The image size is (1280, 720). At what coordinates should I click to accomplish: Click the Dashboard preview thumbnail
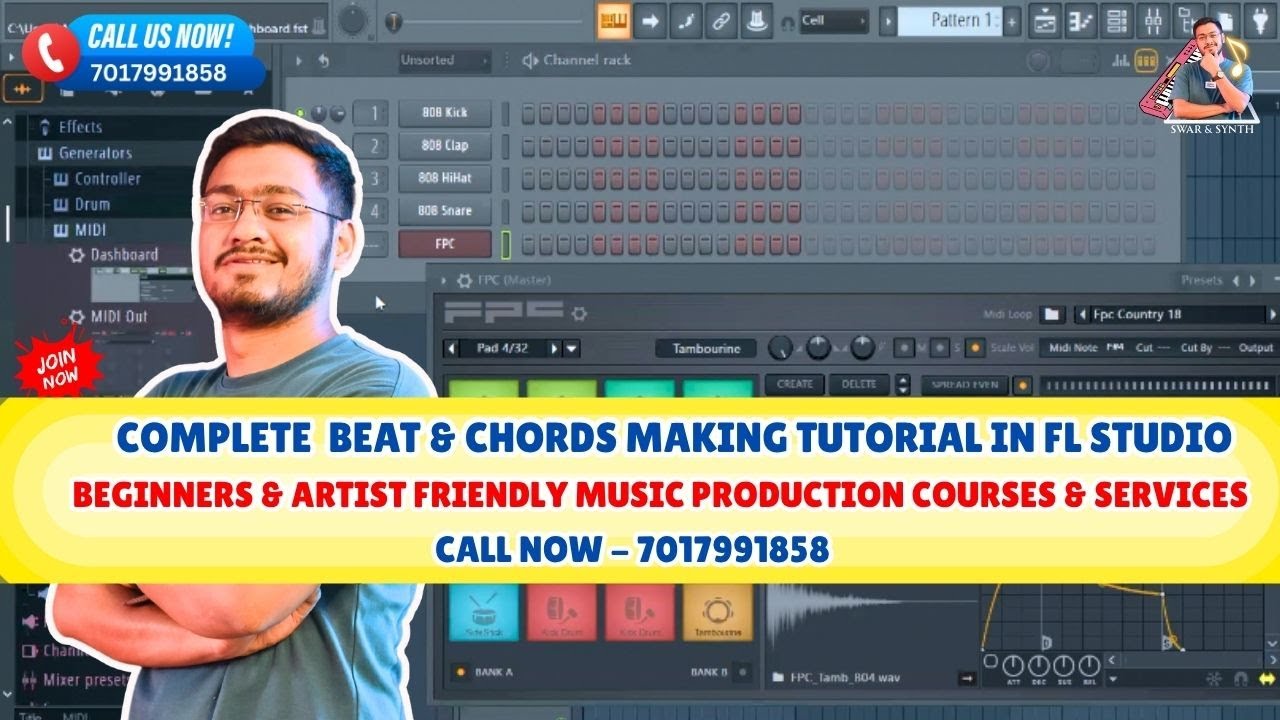(144, 284)
